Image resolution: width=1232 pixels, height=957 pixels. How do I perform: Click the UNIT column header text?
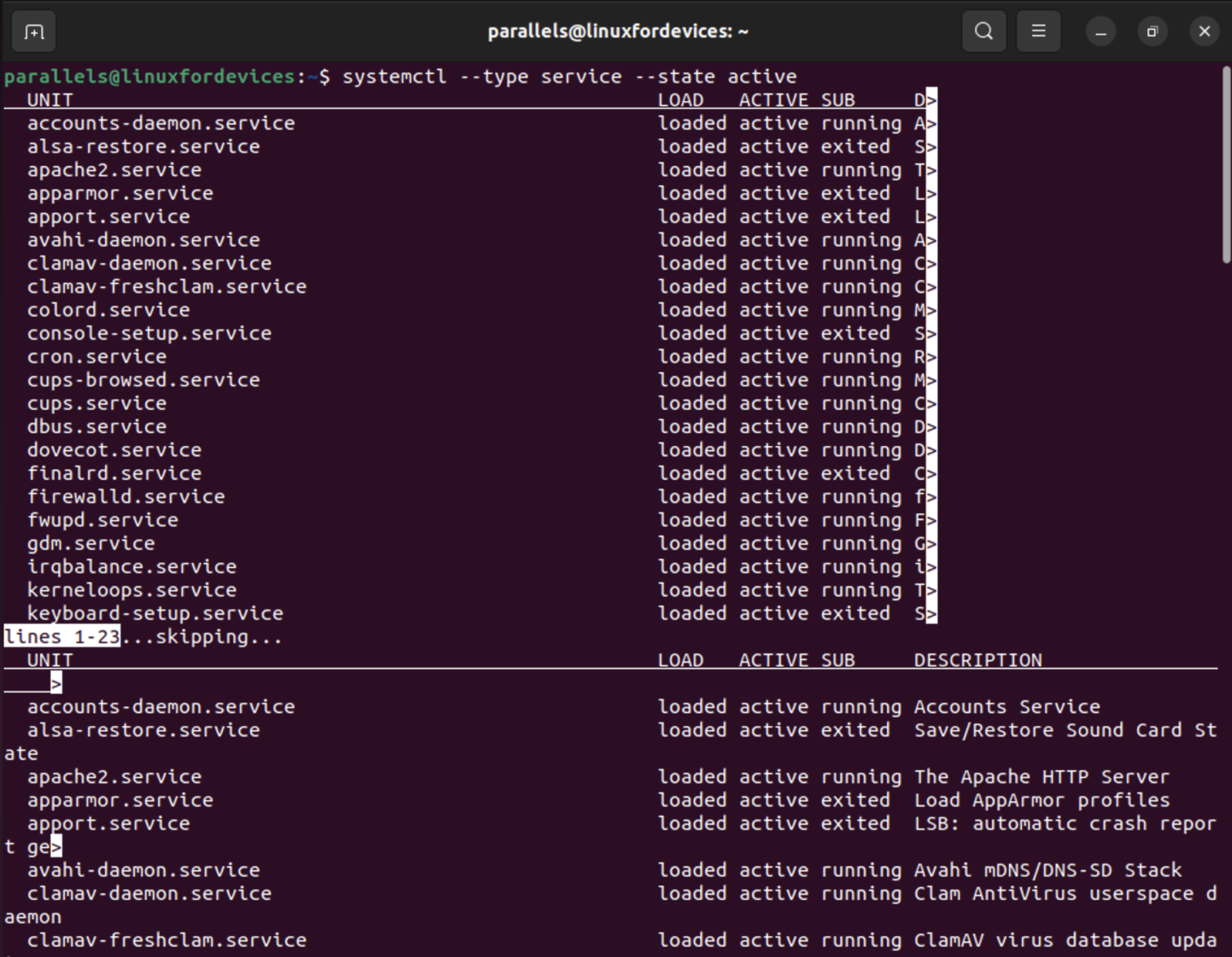49,99
